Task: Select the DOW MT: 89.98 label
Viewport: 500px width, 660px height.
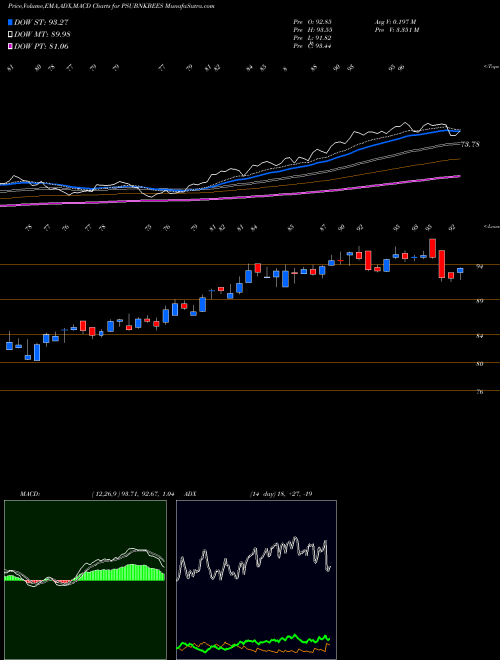Action: click(42, 35)
